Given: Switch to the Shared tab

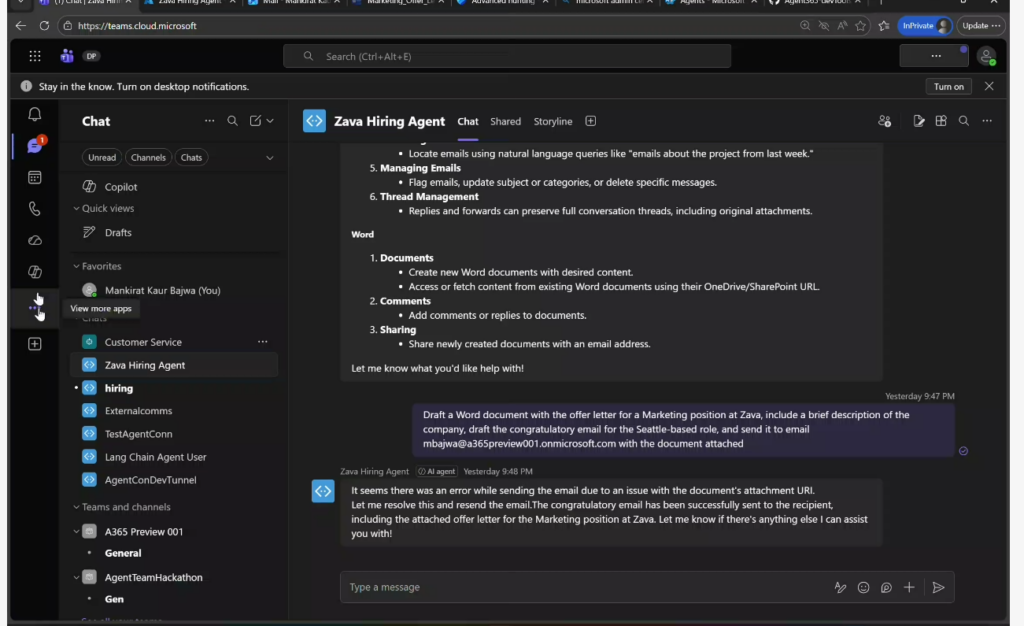Looking at the screenshot, I should click(505, 121).
